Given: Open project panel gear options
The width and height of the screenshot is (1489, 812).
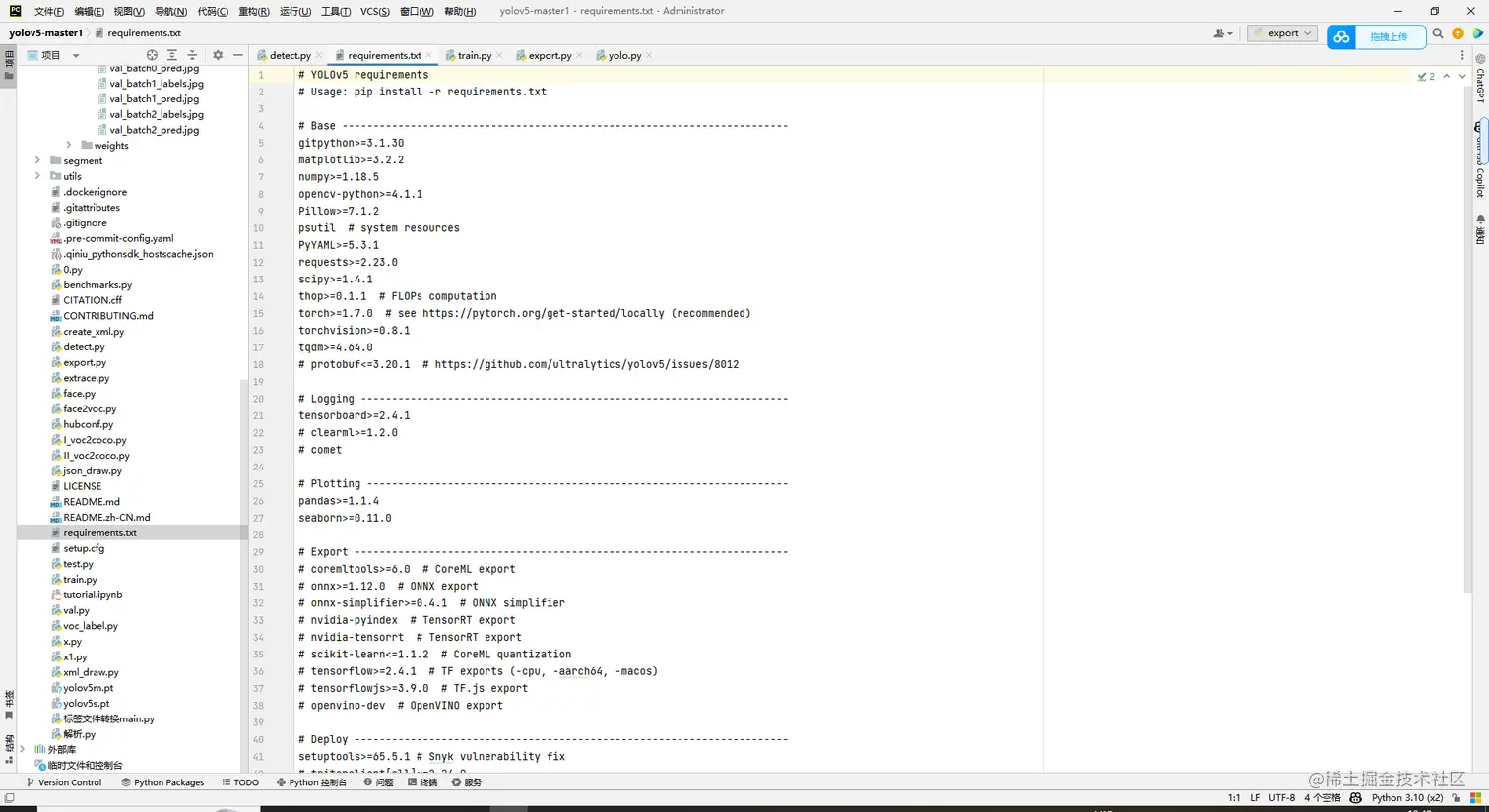Looking at the screenshot, I should click(x=218, y=55).
